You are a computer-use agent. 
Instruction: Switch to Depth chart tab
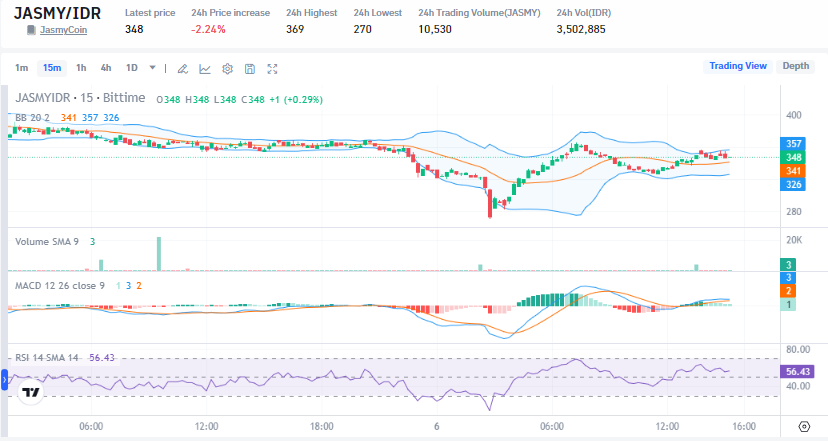[x=795, y=66]
